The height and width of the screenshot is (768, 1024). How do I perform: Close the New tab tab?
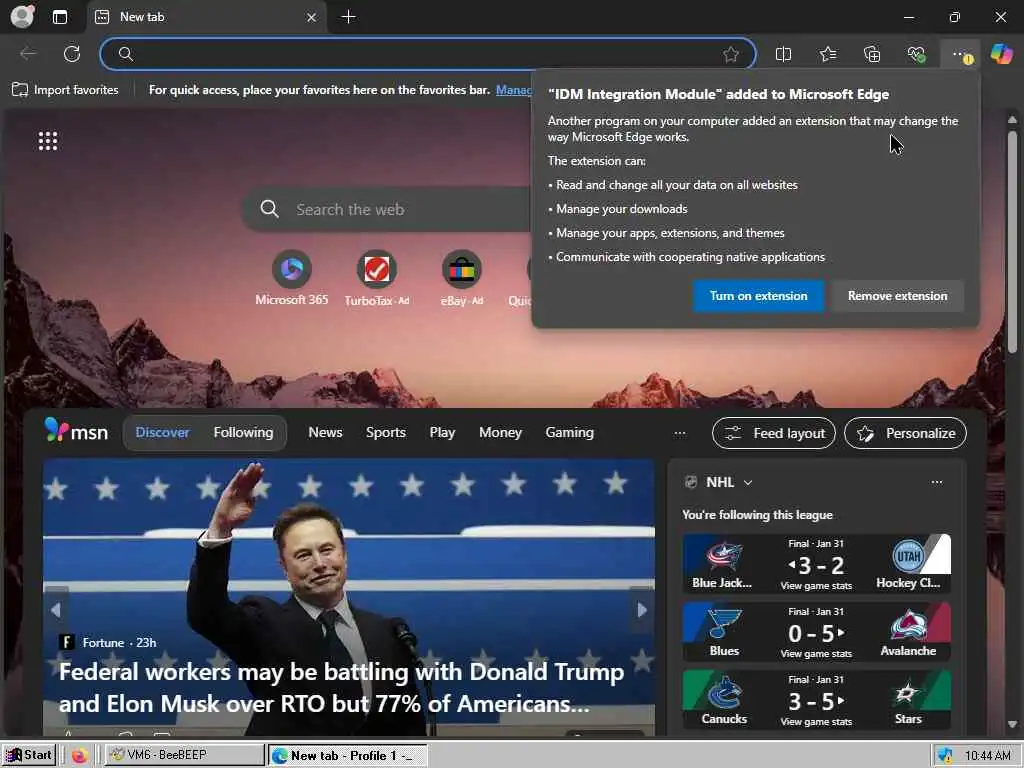point(312,18)
